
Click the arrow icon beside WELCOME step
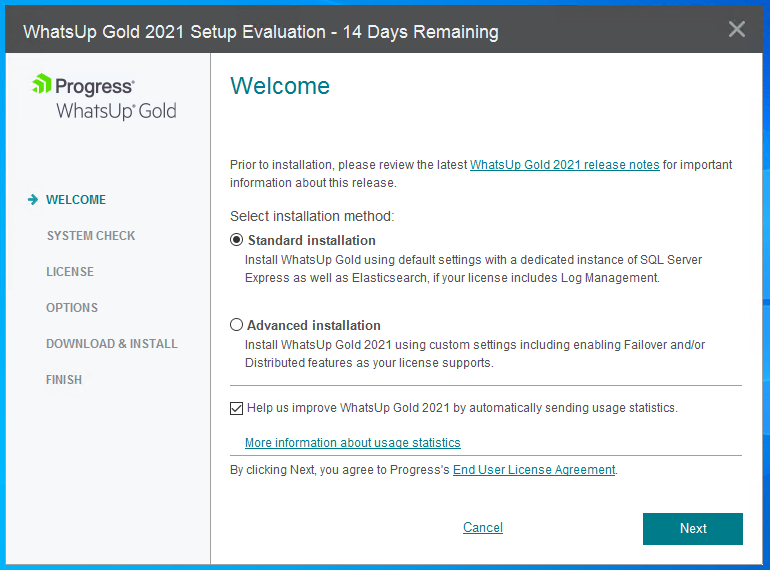pyautogui.click(x=33, y=199)
